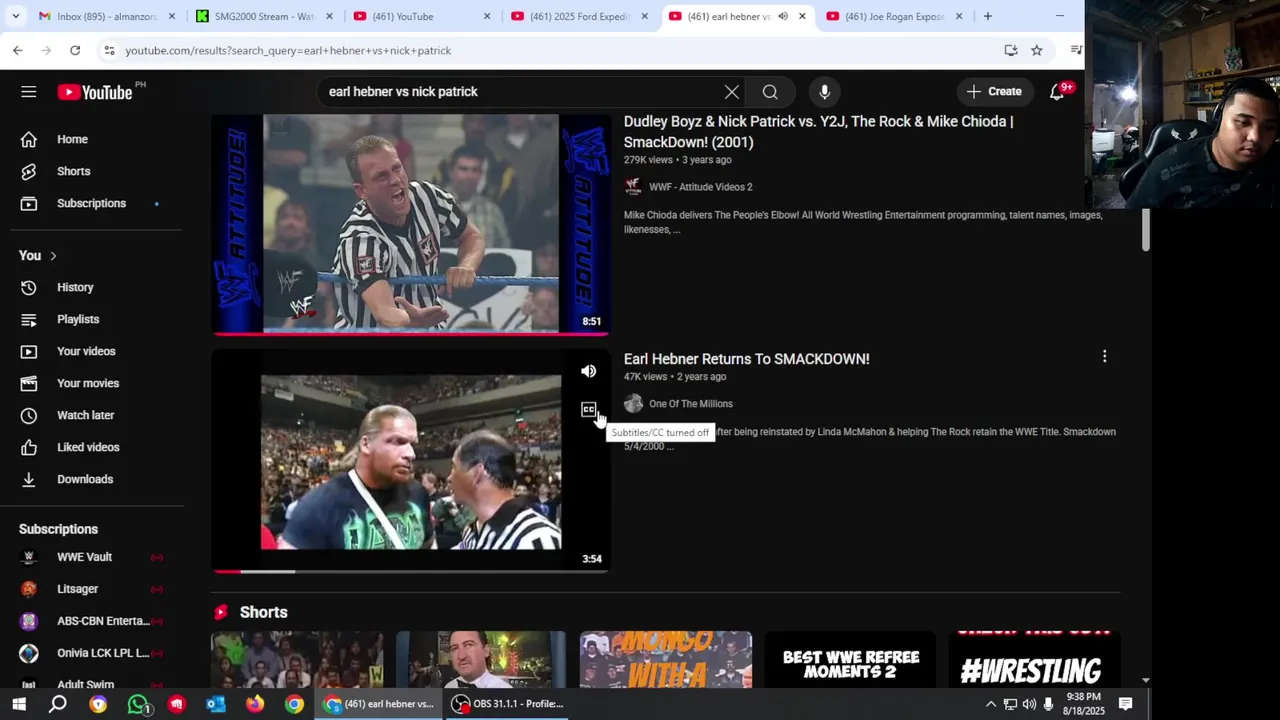View site information icon
The image size is (1280, 720).
[109, 50]
